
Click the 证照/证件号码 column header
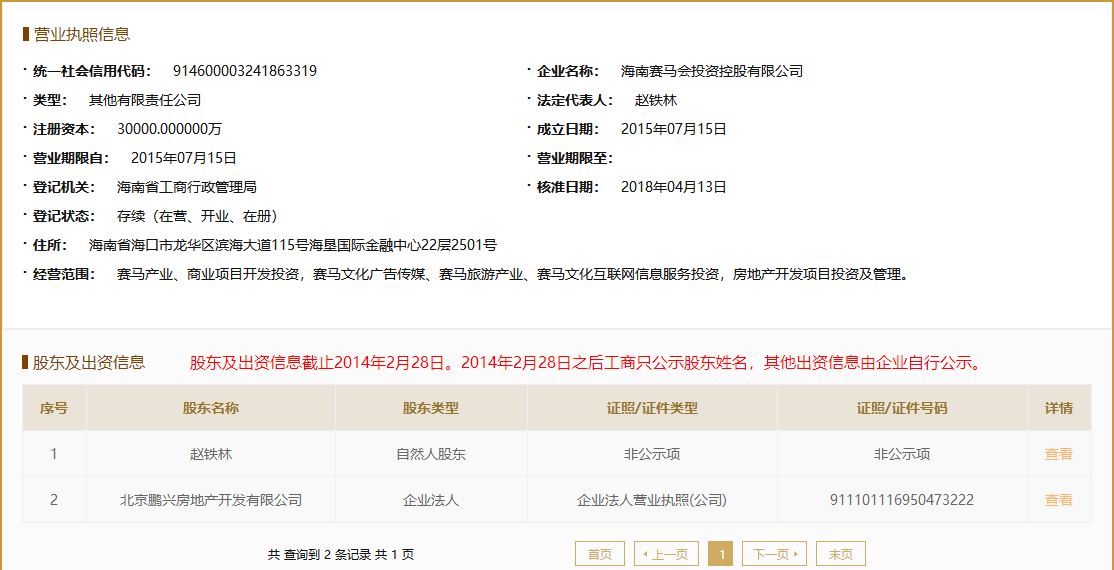[902, 408]
